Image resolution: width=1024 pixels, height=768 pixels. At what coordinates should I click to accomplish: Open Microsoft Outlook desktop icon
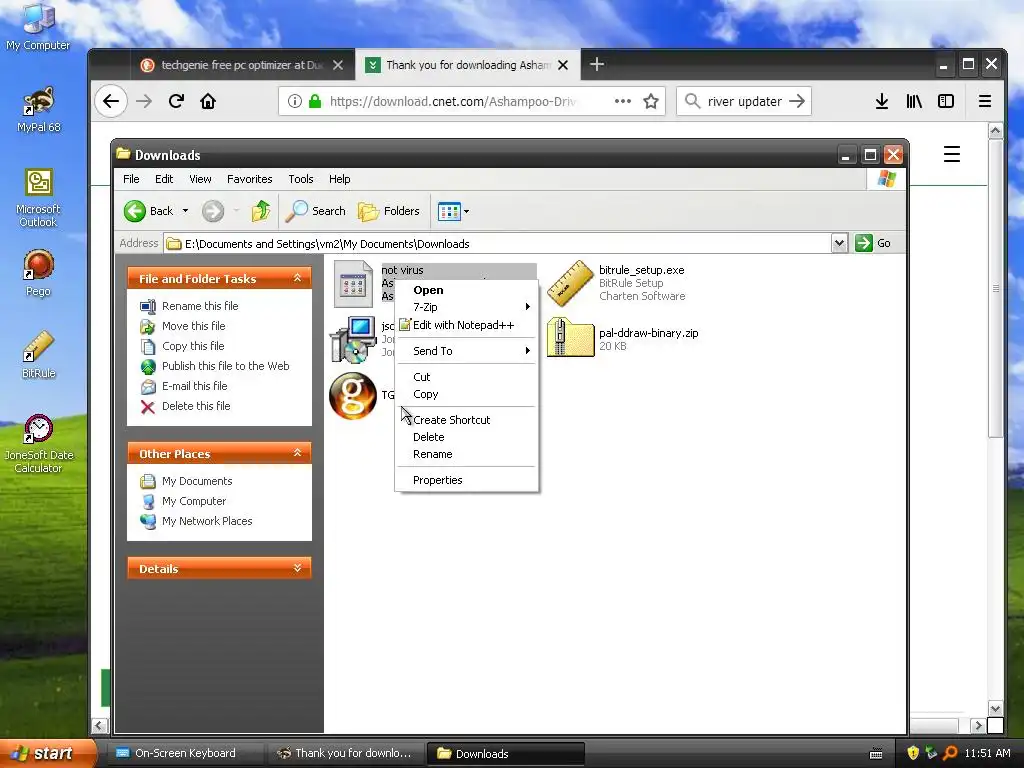coord(38,198)
